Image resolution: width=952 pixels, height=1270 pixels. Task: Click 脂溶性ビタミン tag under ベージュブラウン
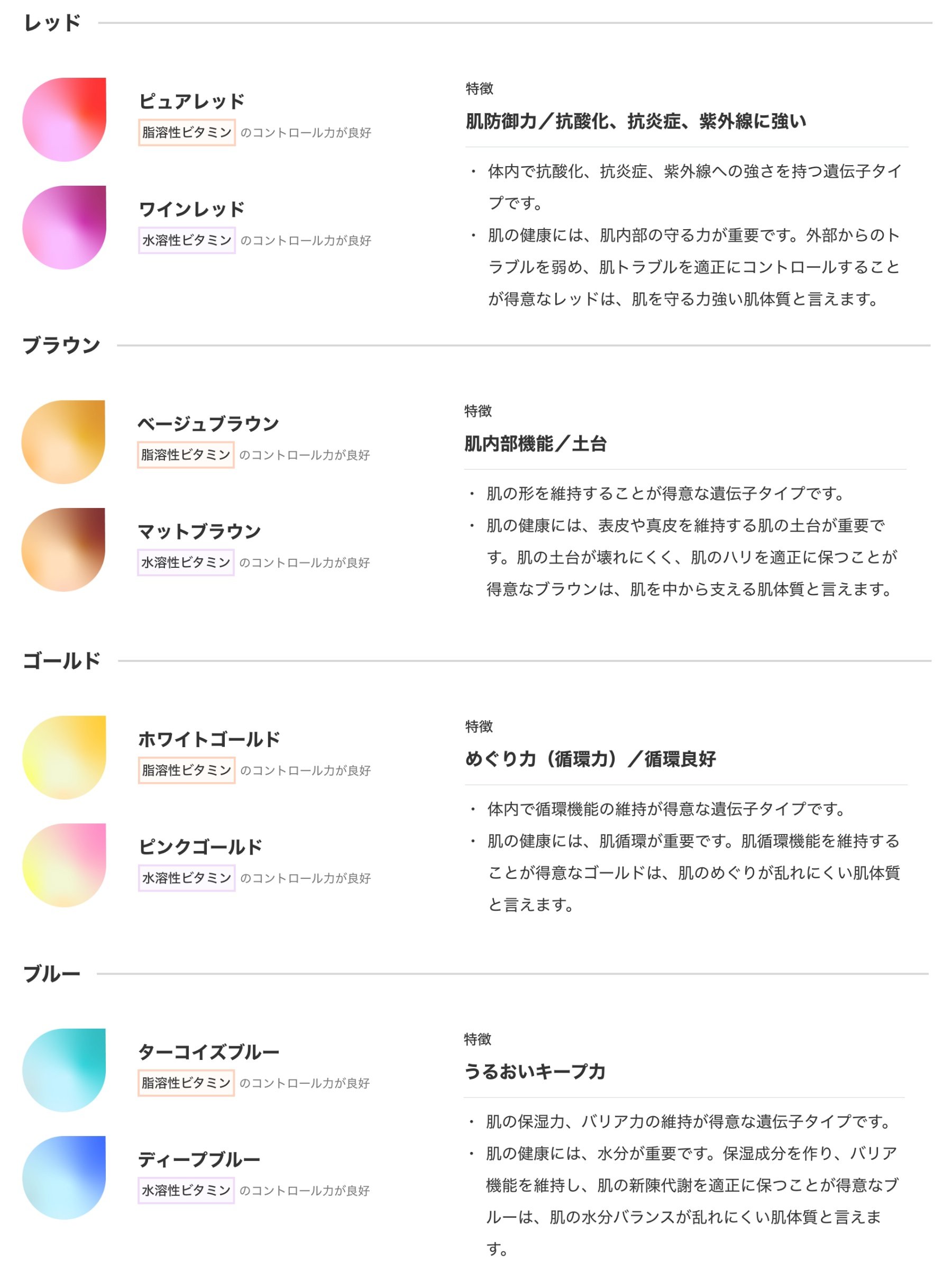pos(185,455)
